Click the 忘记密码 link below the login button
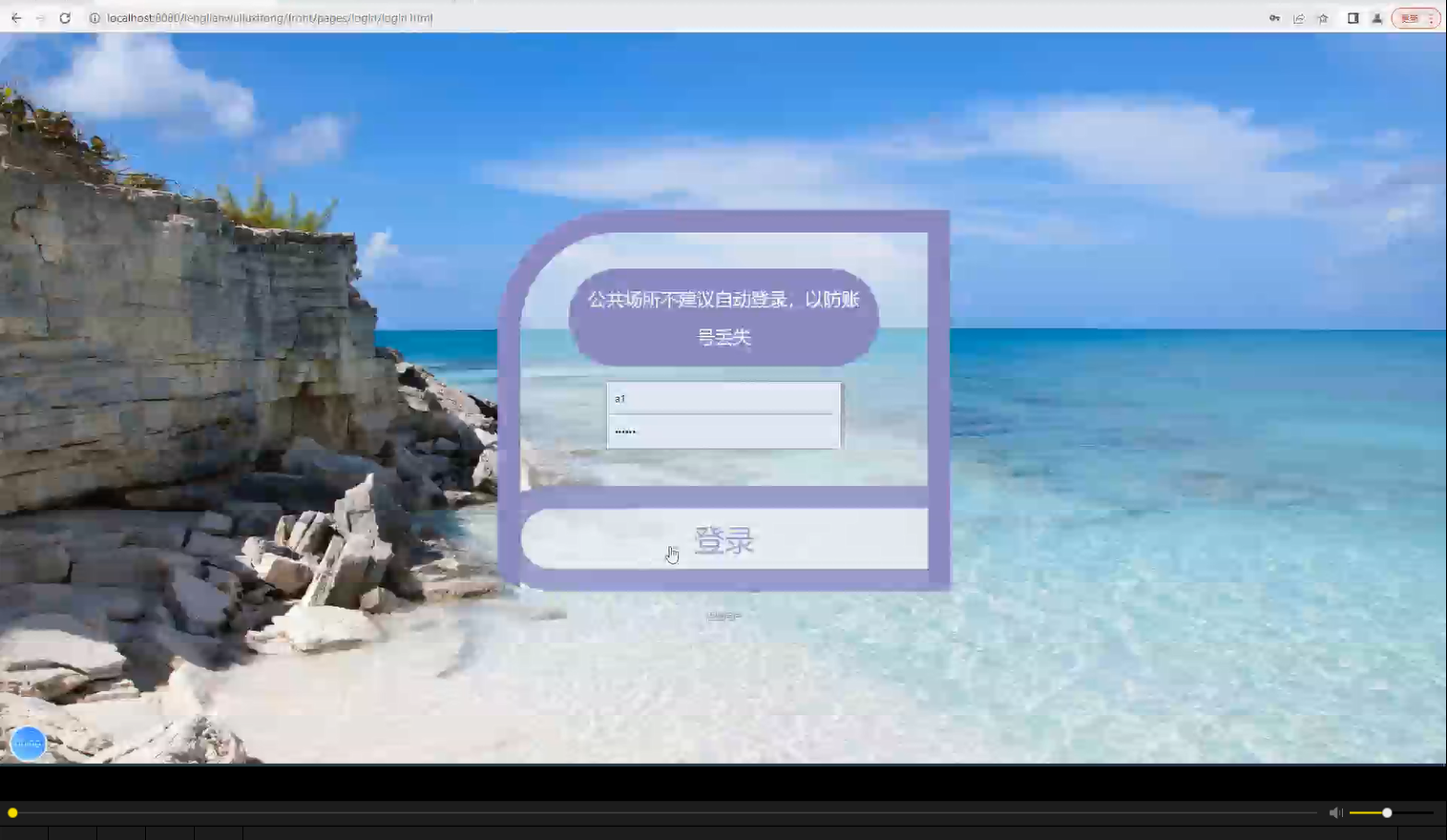The image size is (1447, 840). pos(723,616)
